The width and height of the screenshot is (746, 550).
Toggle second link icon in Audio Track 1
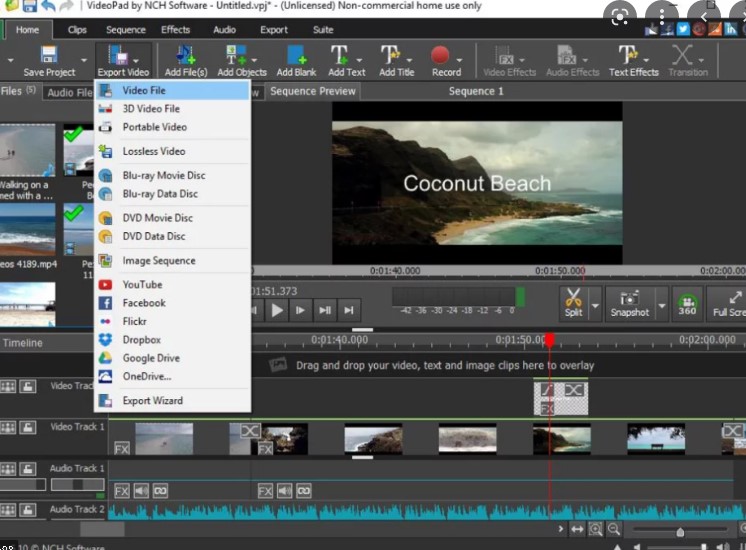tap(304, 491)
